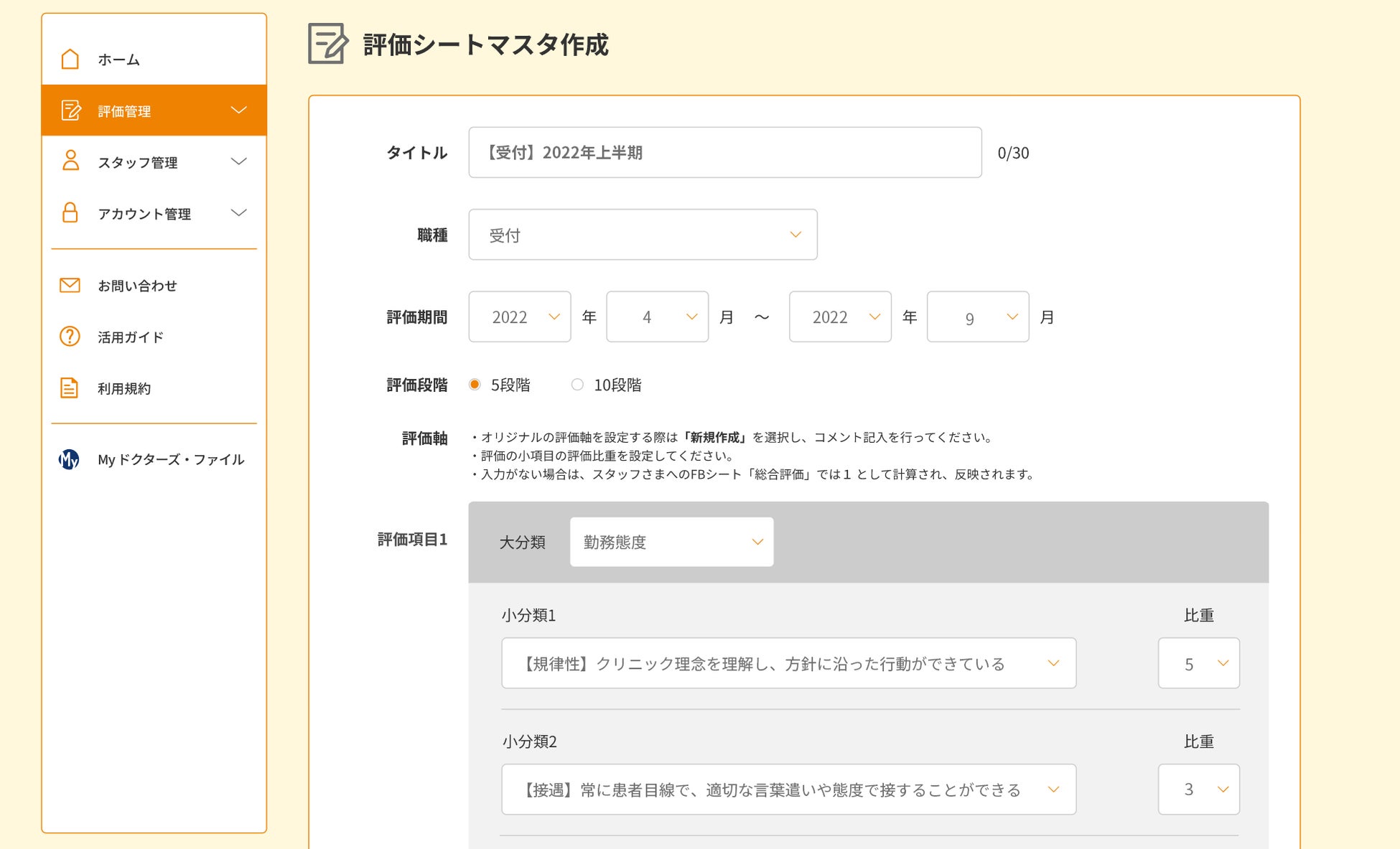
Task: Select the 5段階 radio button
Action: (475, 385)
